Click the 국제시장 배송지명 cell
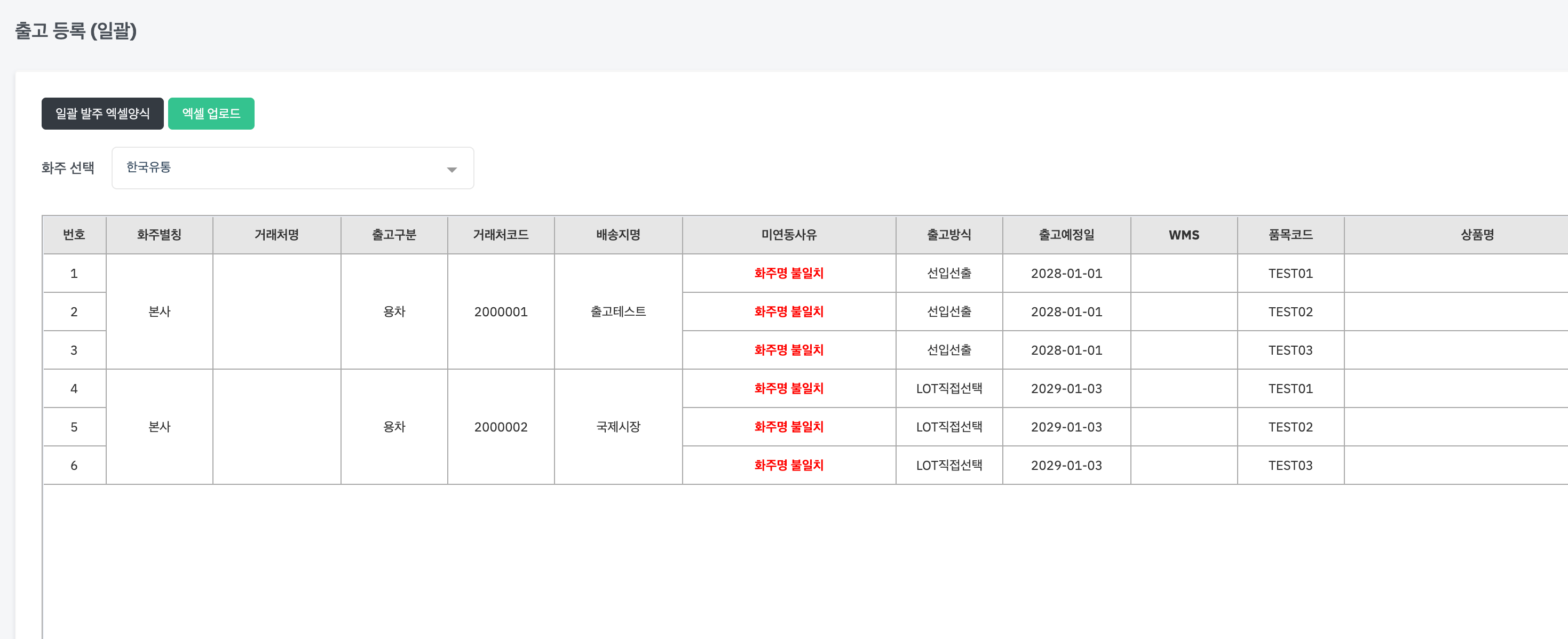Image resolution: width=1568 pixels, height=639 pixels. (618, 427)
